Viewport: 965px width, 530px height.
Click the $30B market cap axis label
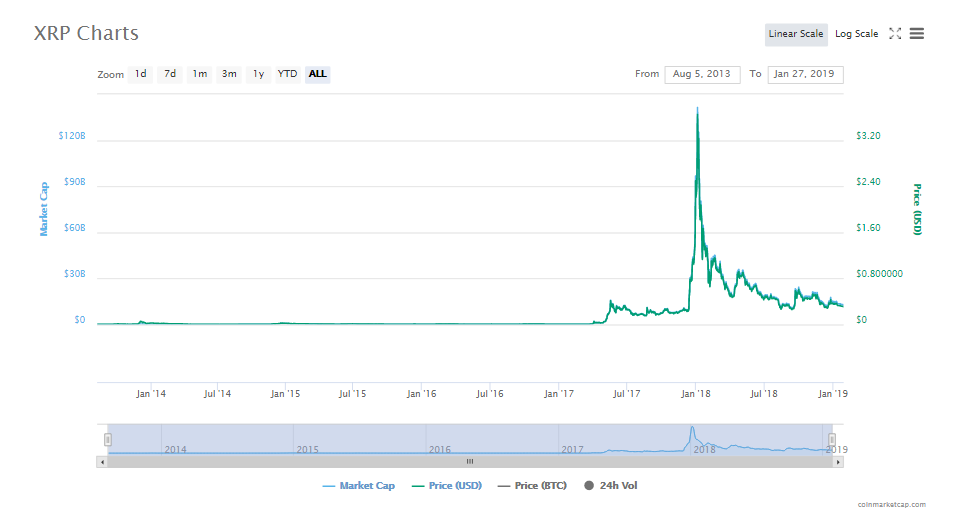click(74, 274)
